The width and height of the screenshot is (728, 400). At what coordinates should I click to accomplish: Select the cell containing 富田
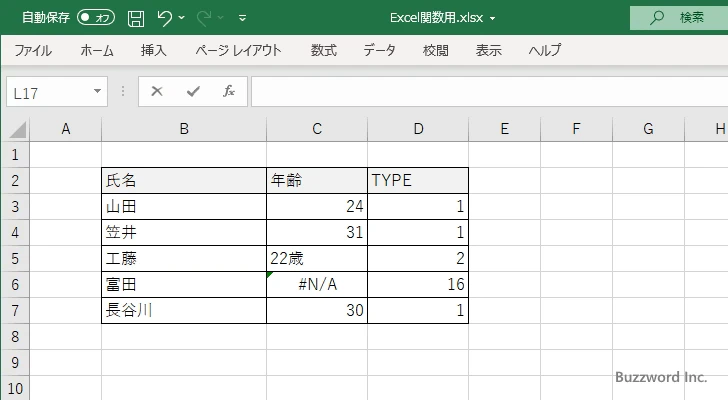(x=184, y=284)
